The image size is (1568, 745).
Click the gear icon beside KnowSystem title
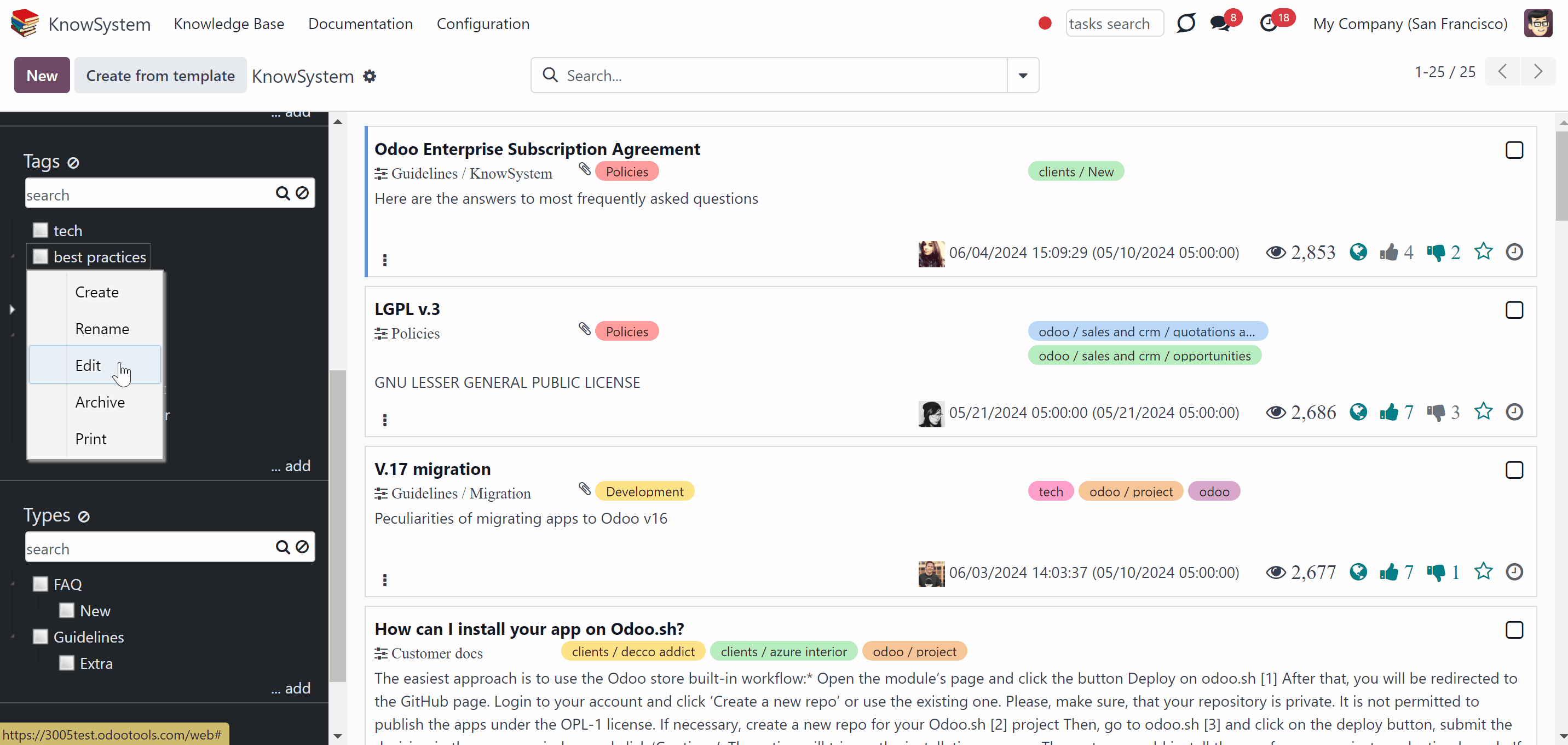[x=370, y=76]
